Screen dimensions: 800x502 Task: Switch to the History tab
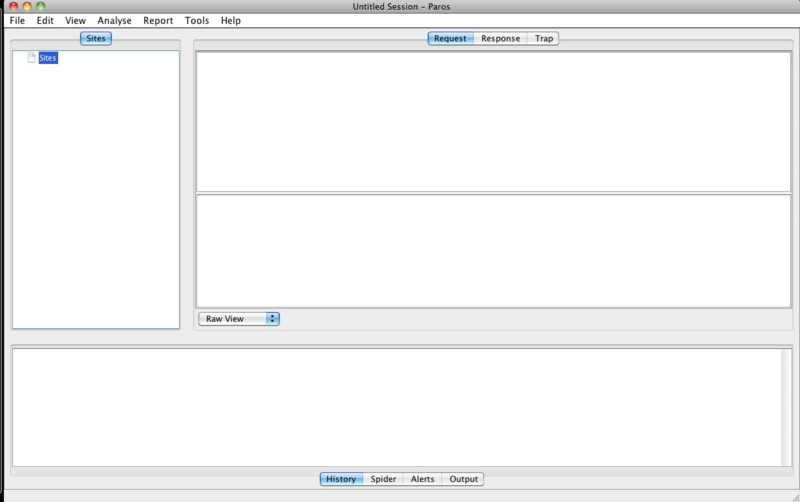click(341, 479)
